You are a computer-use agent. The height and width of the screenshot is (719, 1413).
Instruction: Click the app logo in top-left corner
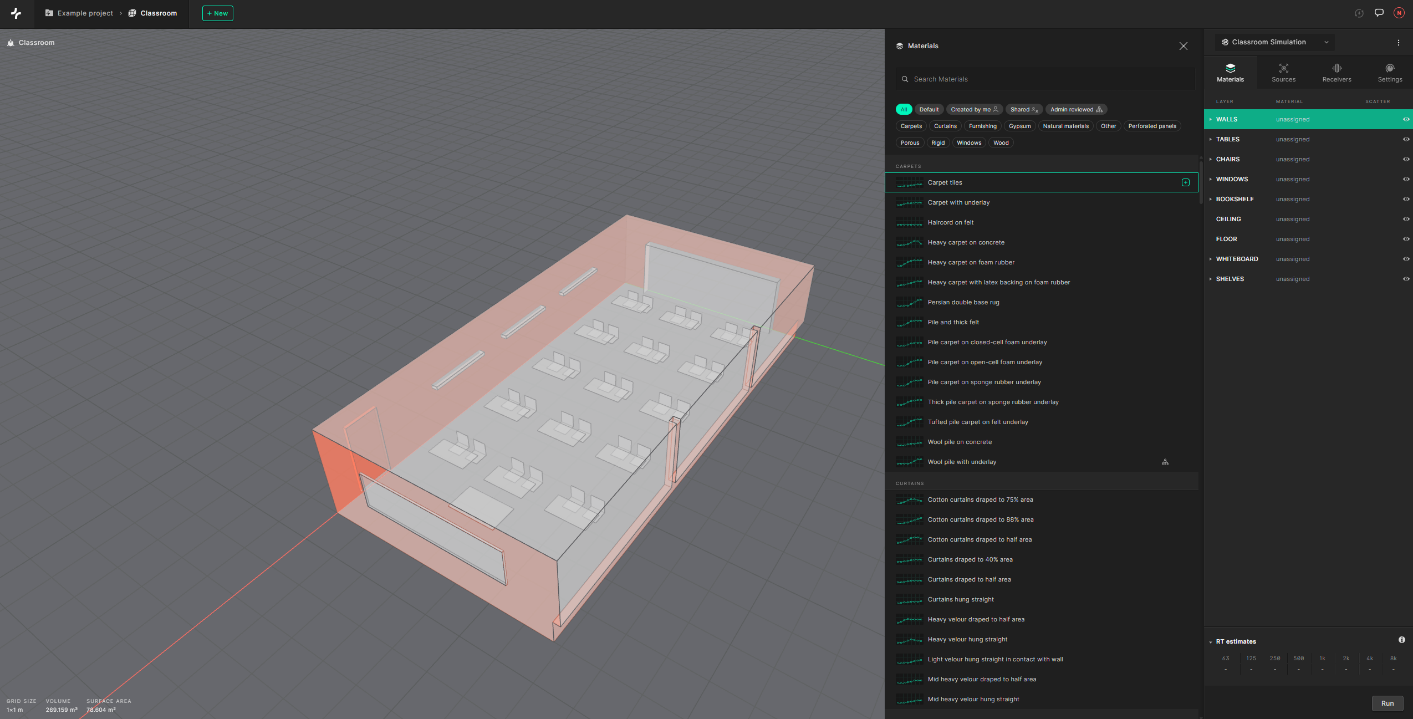tap(15, 13)
